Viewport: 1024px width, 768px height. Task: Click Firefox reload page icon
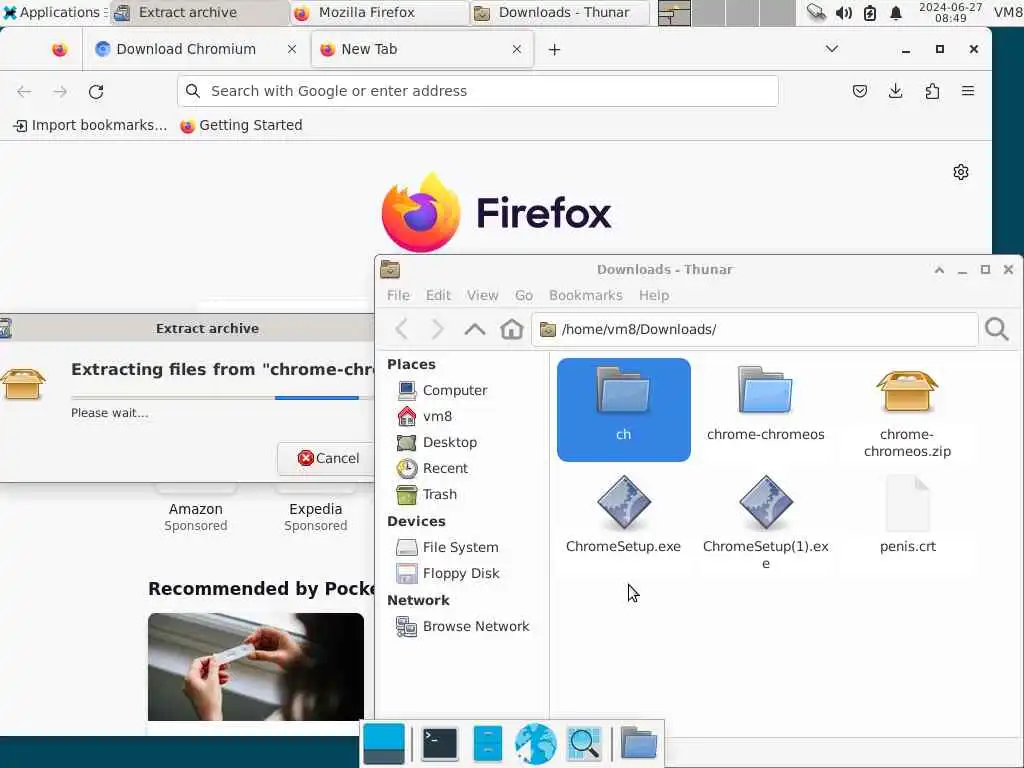pyautogui.click(x=96, y=91)
